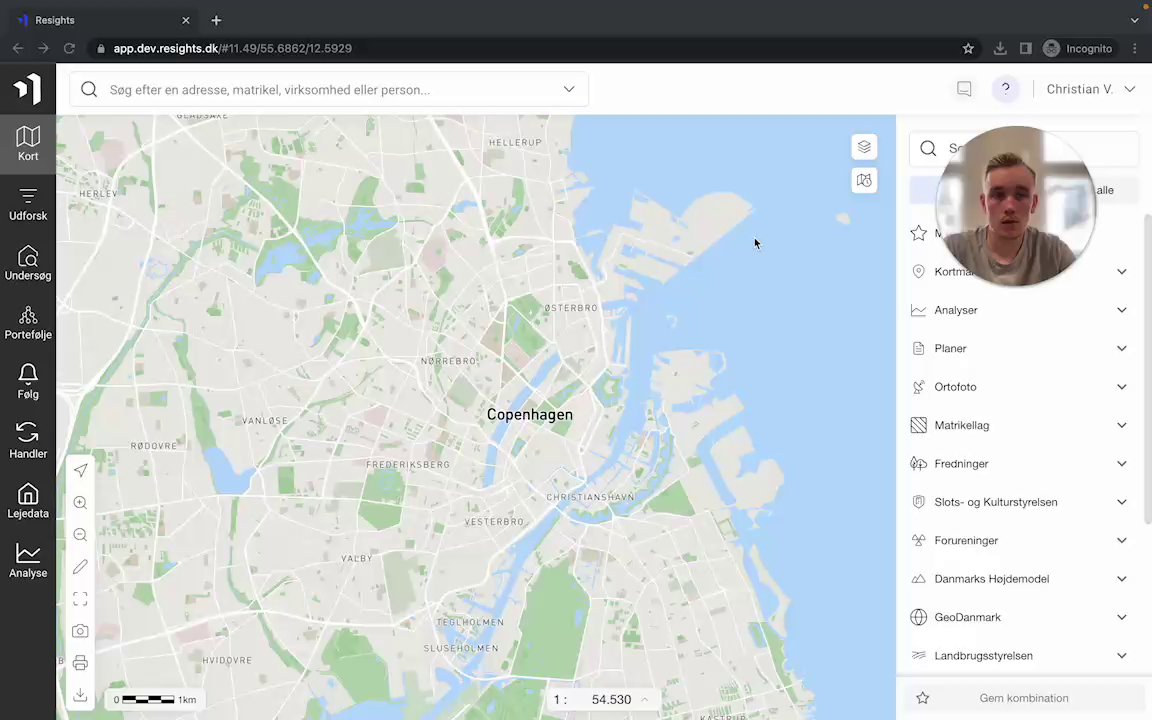The height and width of the screenshot is (720, 1152).
Task: Zoom out using the map minus magnifier
Action: point(80,535)
